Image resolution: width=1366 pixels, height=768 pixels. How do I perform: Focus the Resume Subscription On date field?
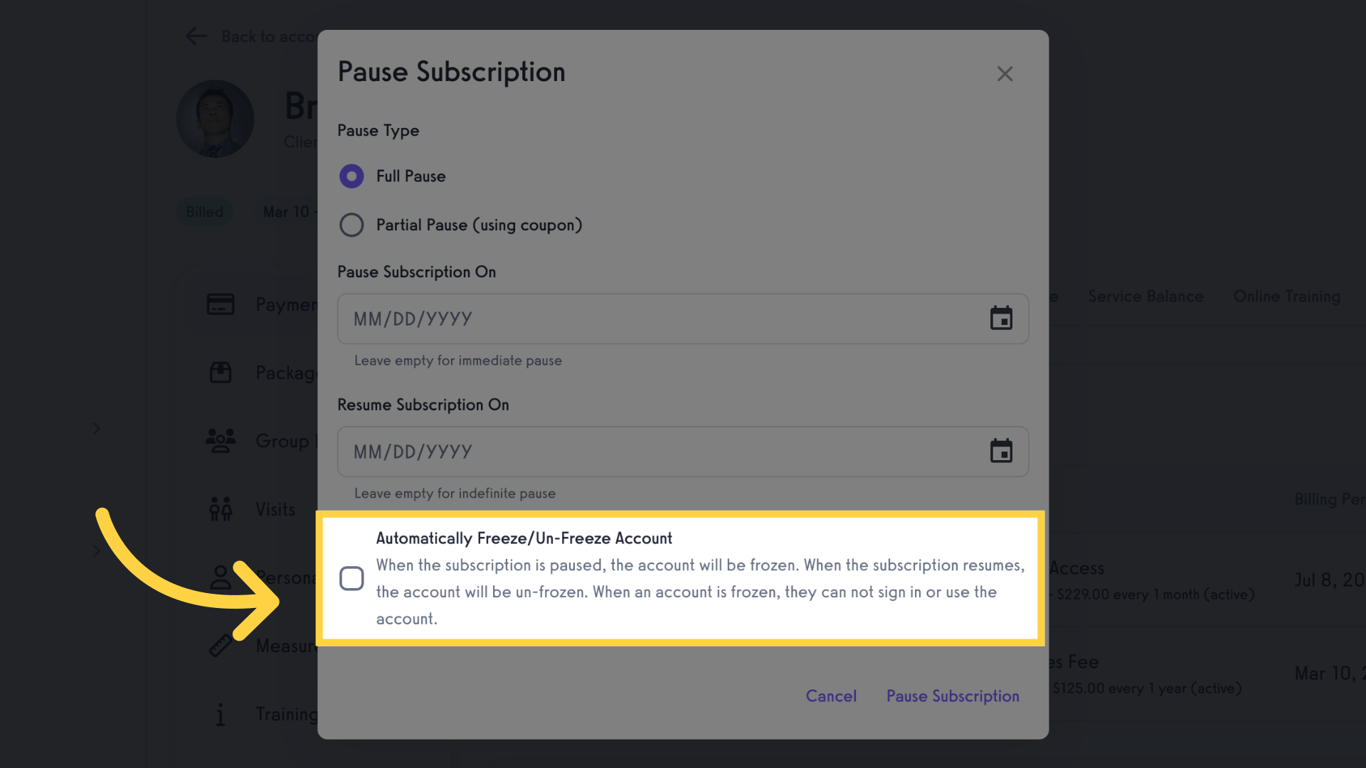[x=660, y=452]
